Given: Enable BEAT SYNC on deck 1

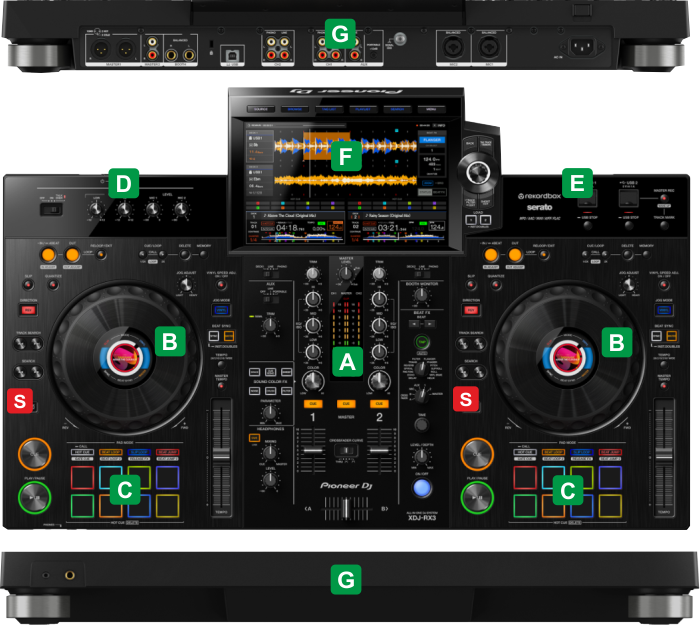Looking at the screenshot, I should [x=214, y=336].
